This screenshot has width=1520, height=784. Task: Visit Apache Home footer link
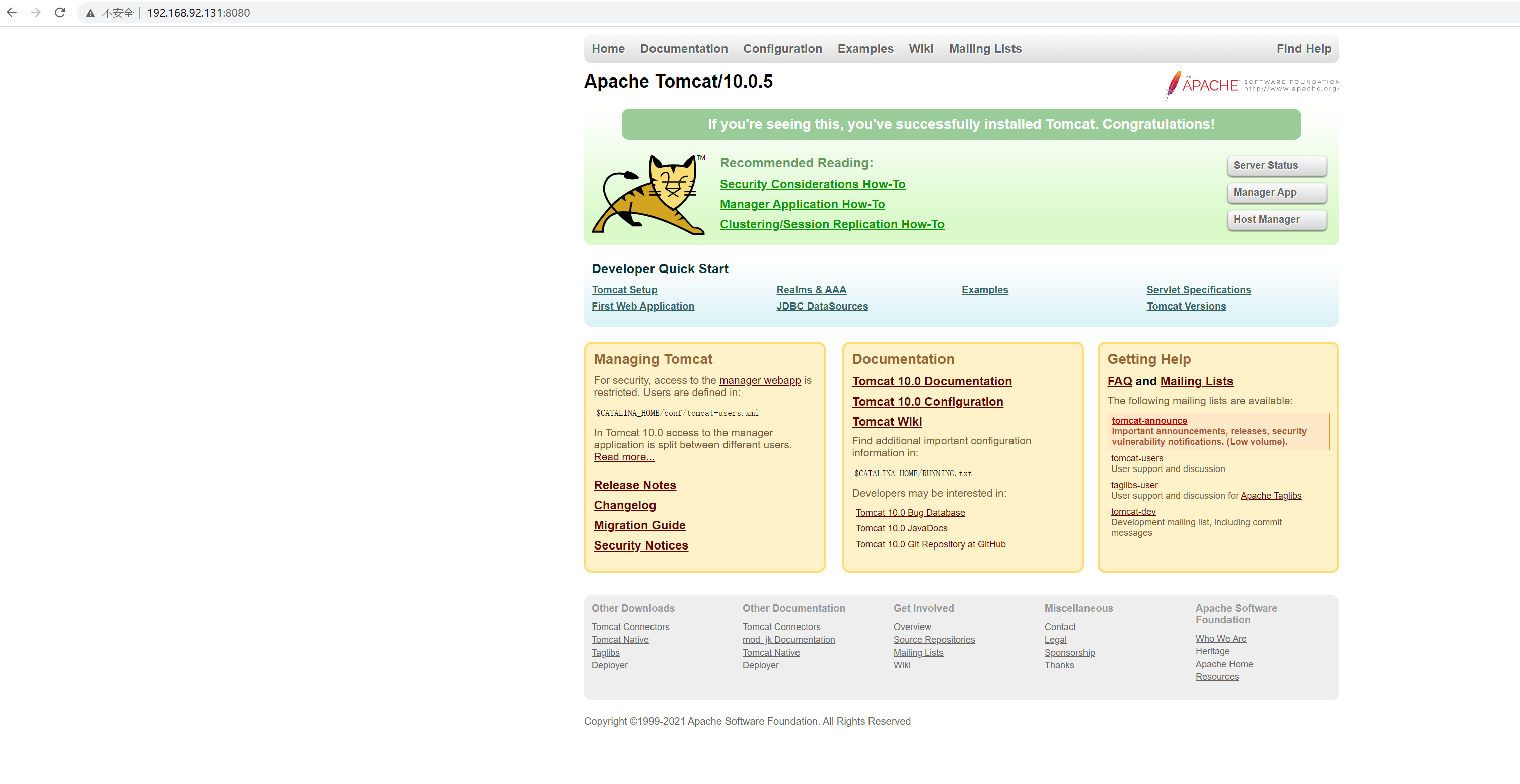click(x=1224, y=664)
